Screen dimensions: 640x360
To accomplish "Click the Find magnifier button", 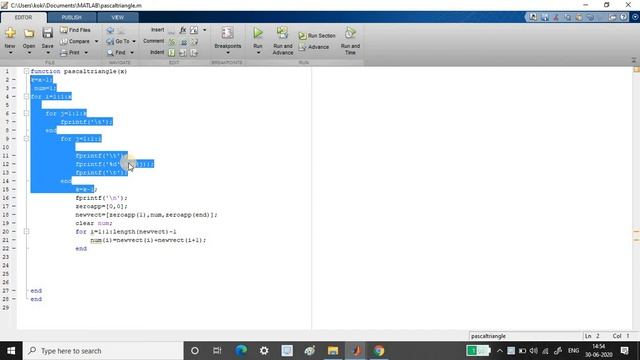I will coord(116,53).
